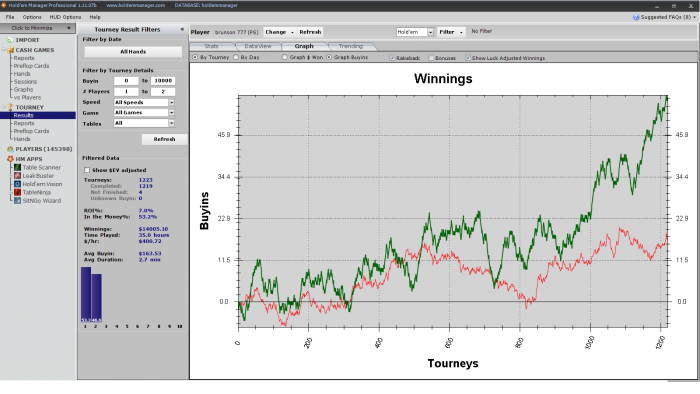Open the File menu
The width and height of the screenshot is (700, 394).
[10, 17]
